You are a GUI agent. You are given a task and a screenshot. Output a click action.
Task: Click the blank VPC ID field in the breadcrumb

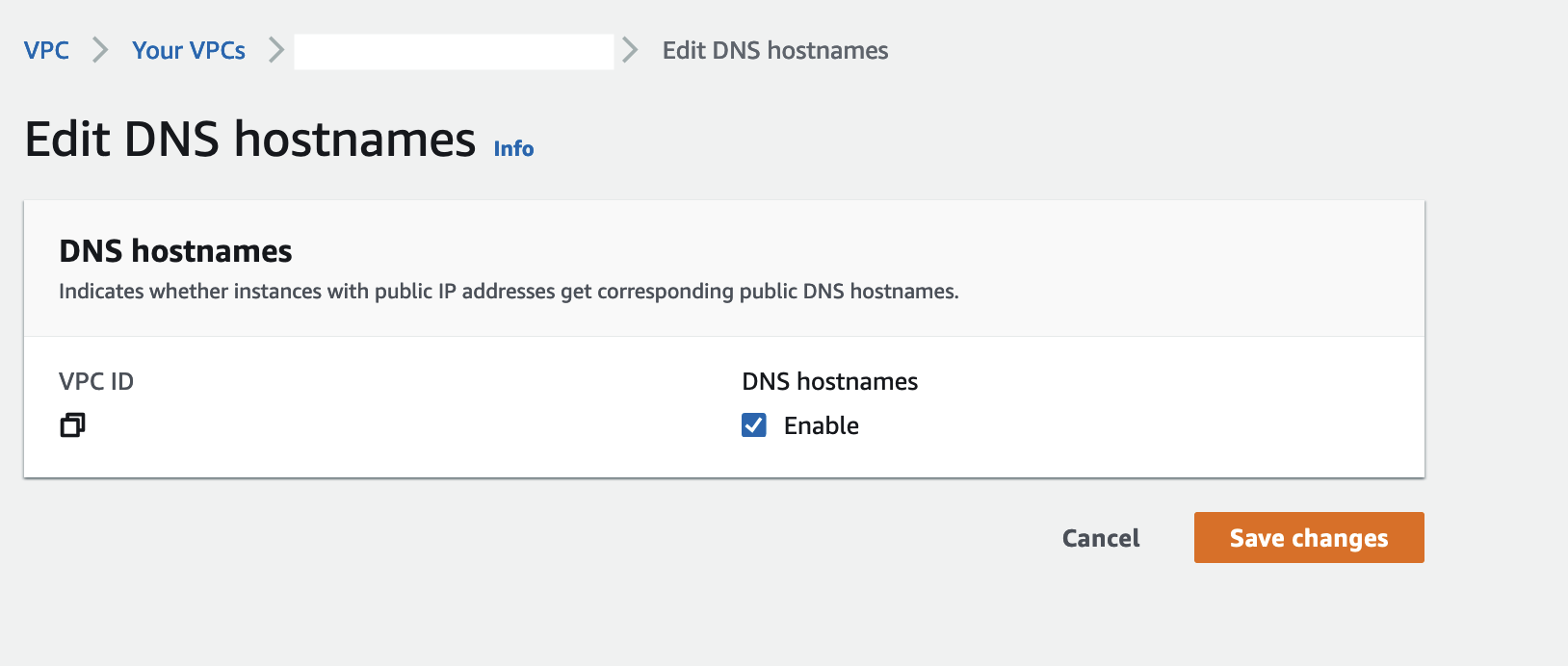tap(453, 50)
